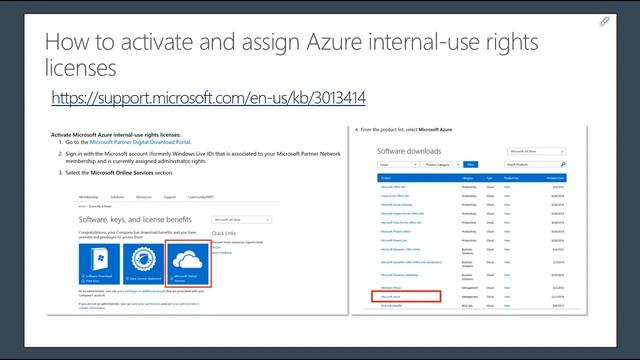Image resolution: width=640 pixels, height=360 pixels.
Task: Expand the Cloud filter dropdown
Action: click(398, 164)
